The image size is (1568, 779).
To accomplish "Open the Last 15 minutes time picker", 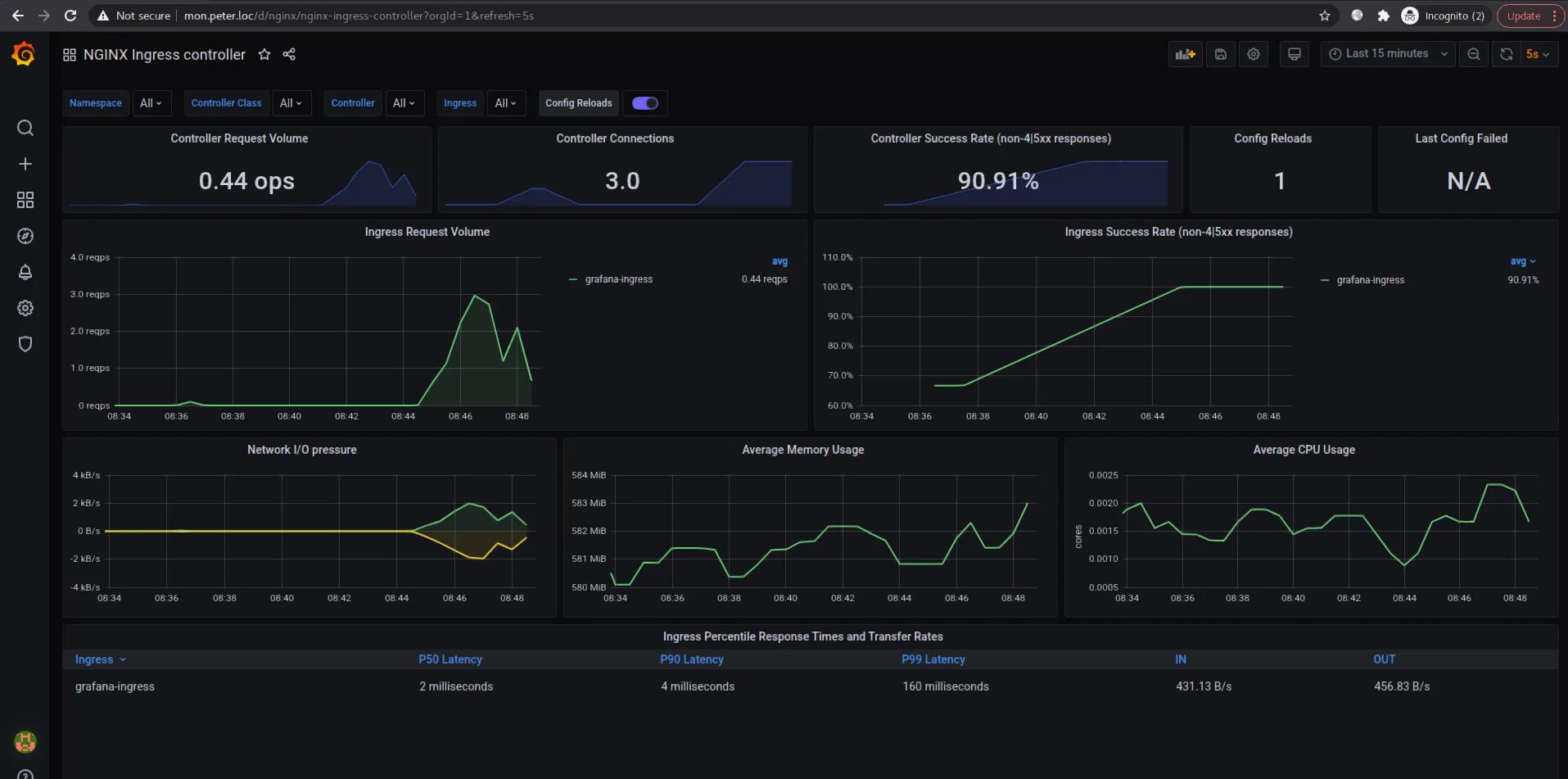I will [1388, 54].
